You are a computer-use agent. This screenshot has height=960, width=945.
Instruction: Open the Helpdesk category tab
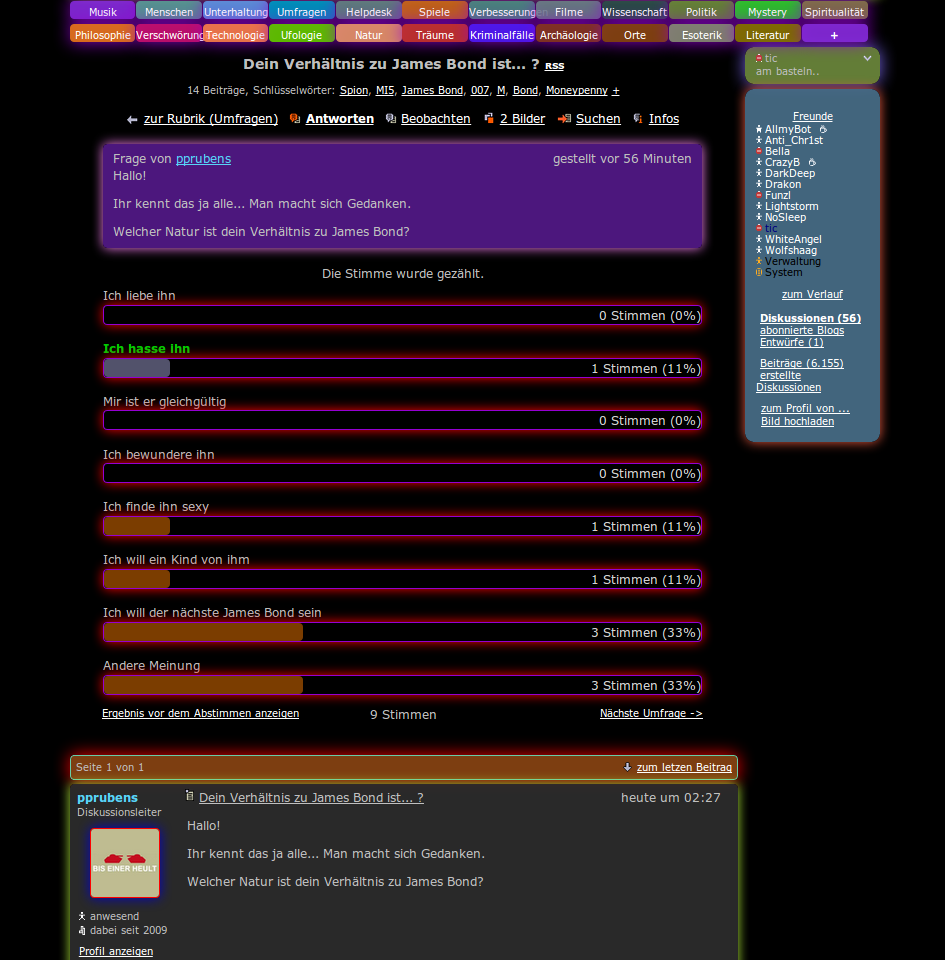tap(368, 11)
